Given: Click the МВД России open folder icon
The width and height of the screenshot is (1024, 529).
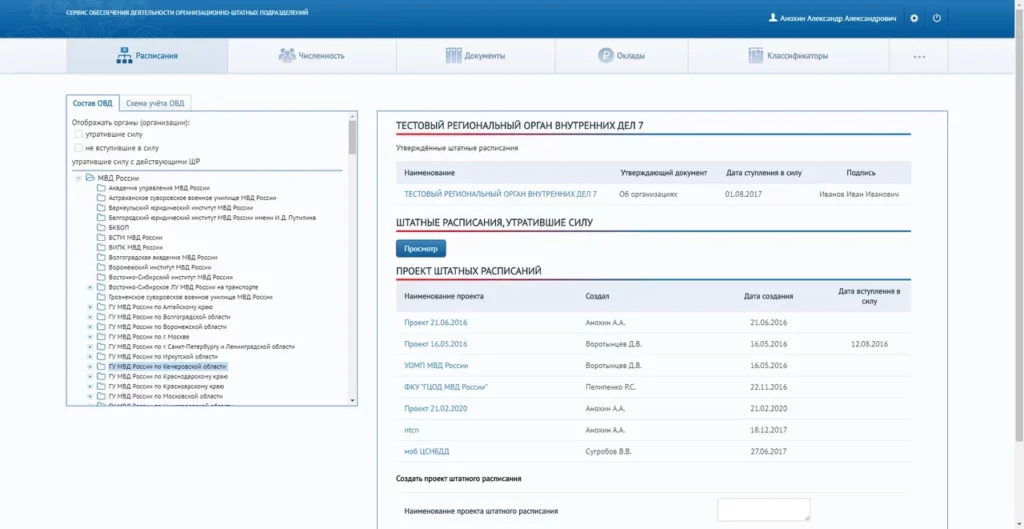Looking at the screenshot, I should [x=90, y=178].
